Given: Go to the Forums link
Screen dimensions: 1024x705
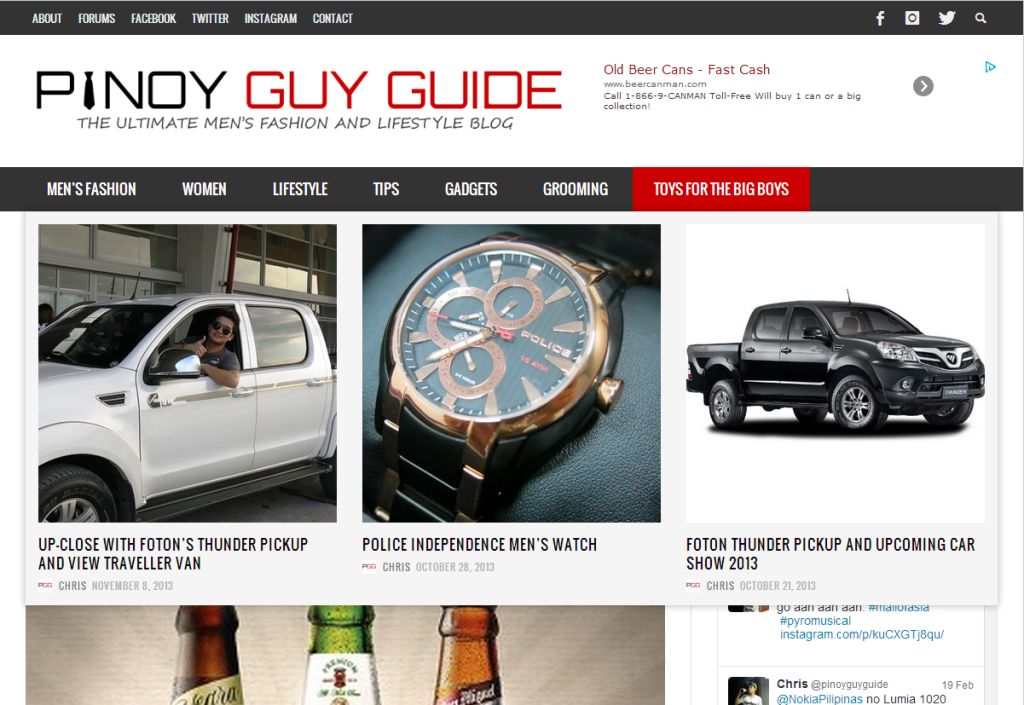Looking at the screenshot, I should (x=97, y=18).
